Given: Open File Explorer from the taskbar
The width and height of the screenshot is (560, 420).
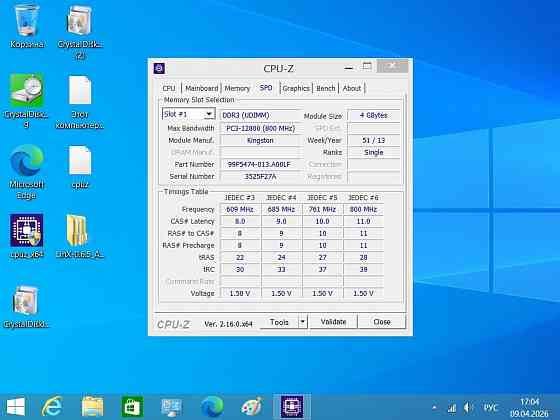Looking at the screenshot, I should click(92, 406).
